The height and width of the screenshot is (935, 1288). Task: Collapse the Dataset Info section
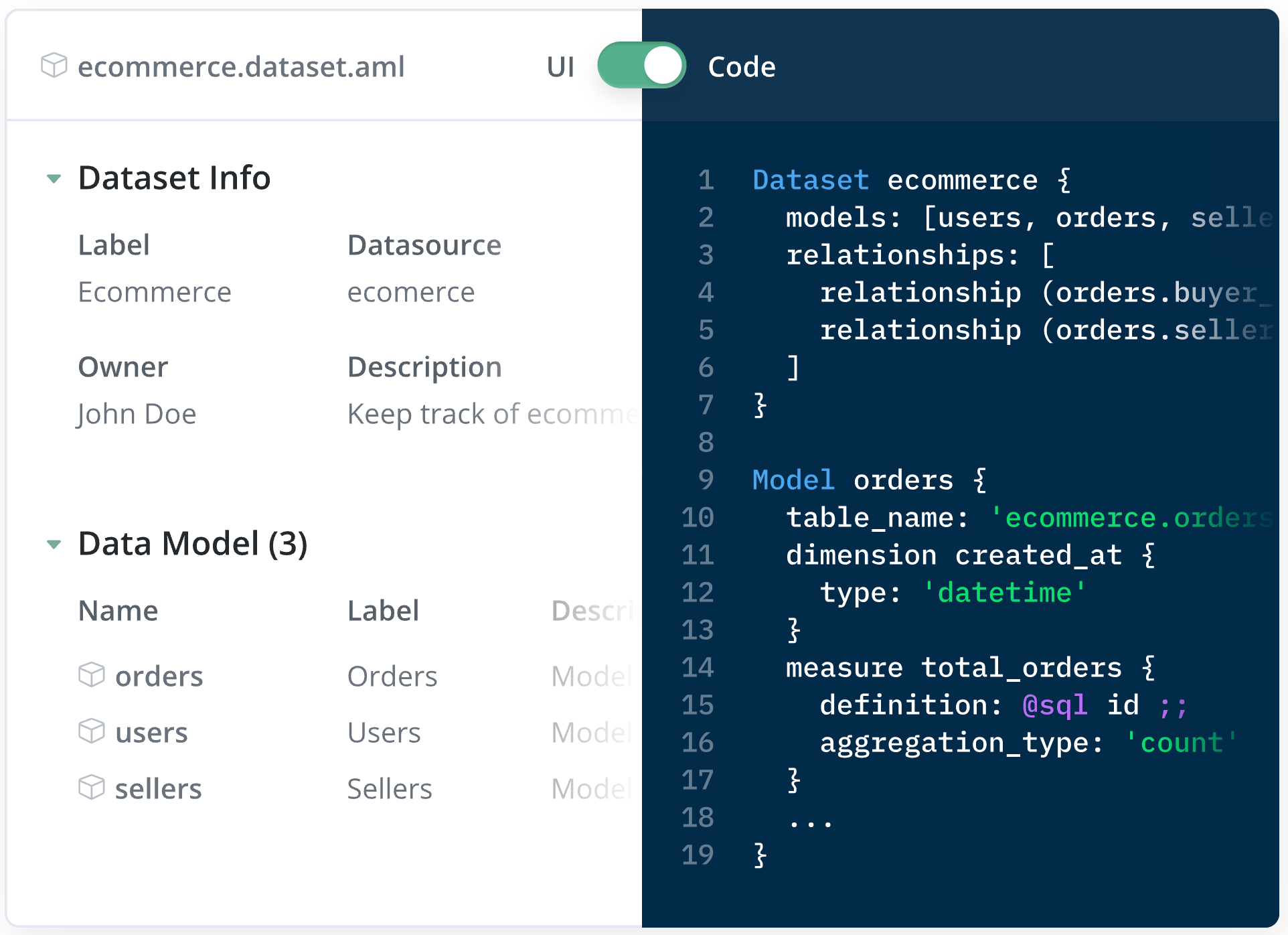point(54,178)
